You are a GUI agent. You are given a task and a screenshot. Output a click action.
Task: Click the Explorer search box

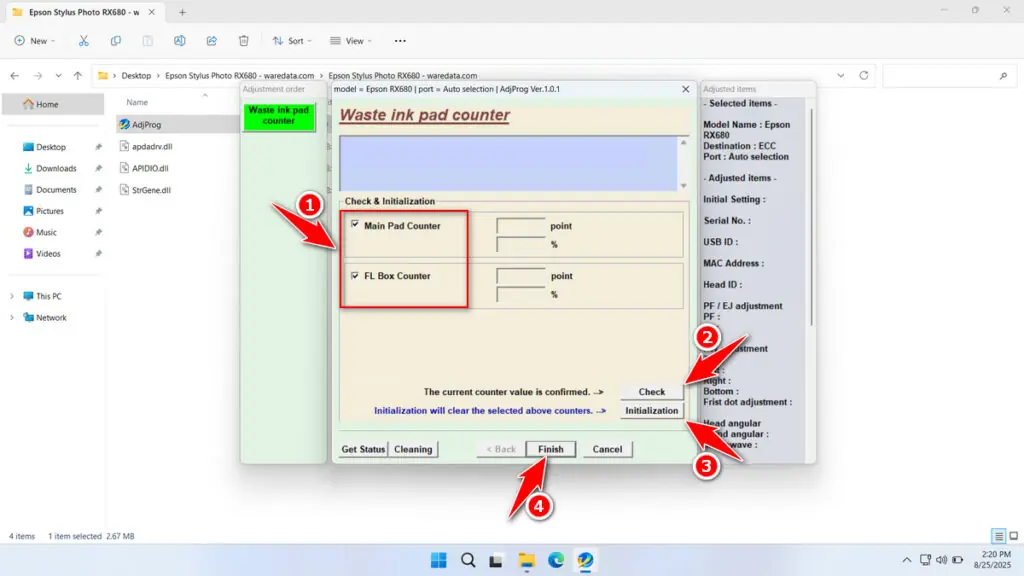[945, 75]
